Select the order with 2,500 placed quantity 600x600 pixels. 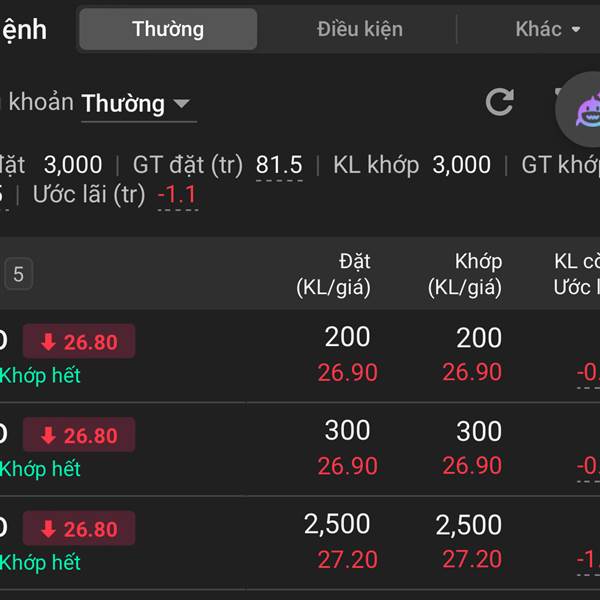[x=337, y=524]
